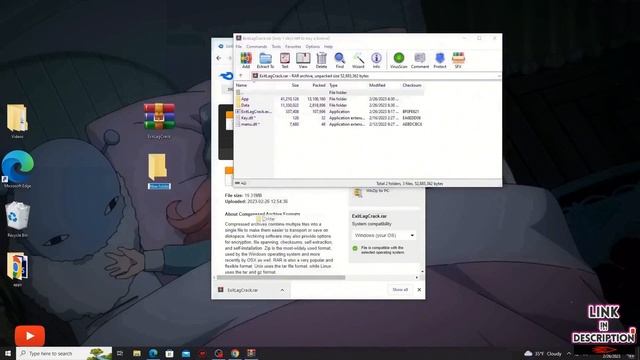
Task: Open the archive path dropdown in WinRAR
Action: (498, 76)
